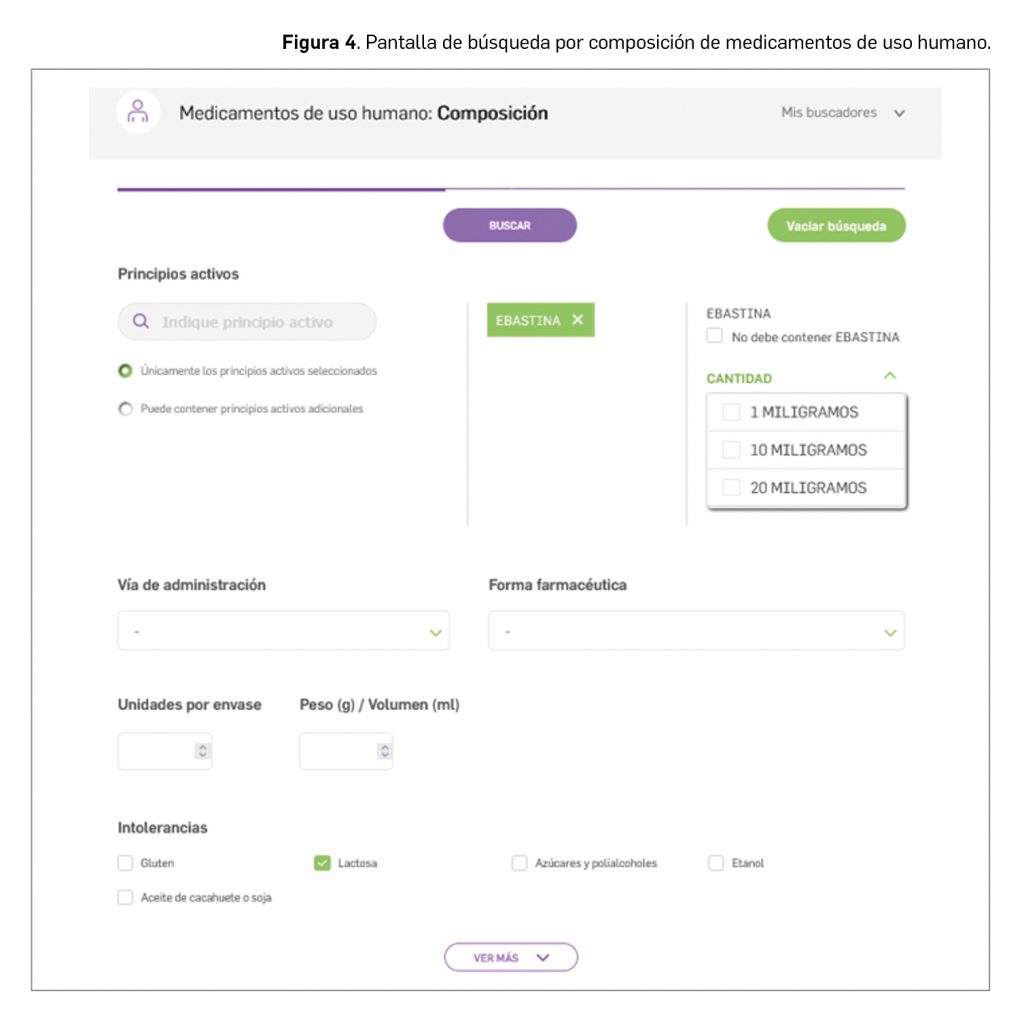
Task: Remove EBASTINA tag with the X icon
Action: point(577,320)
